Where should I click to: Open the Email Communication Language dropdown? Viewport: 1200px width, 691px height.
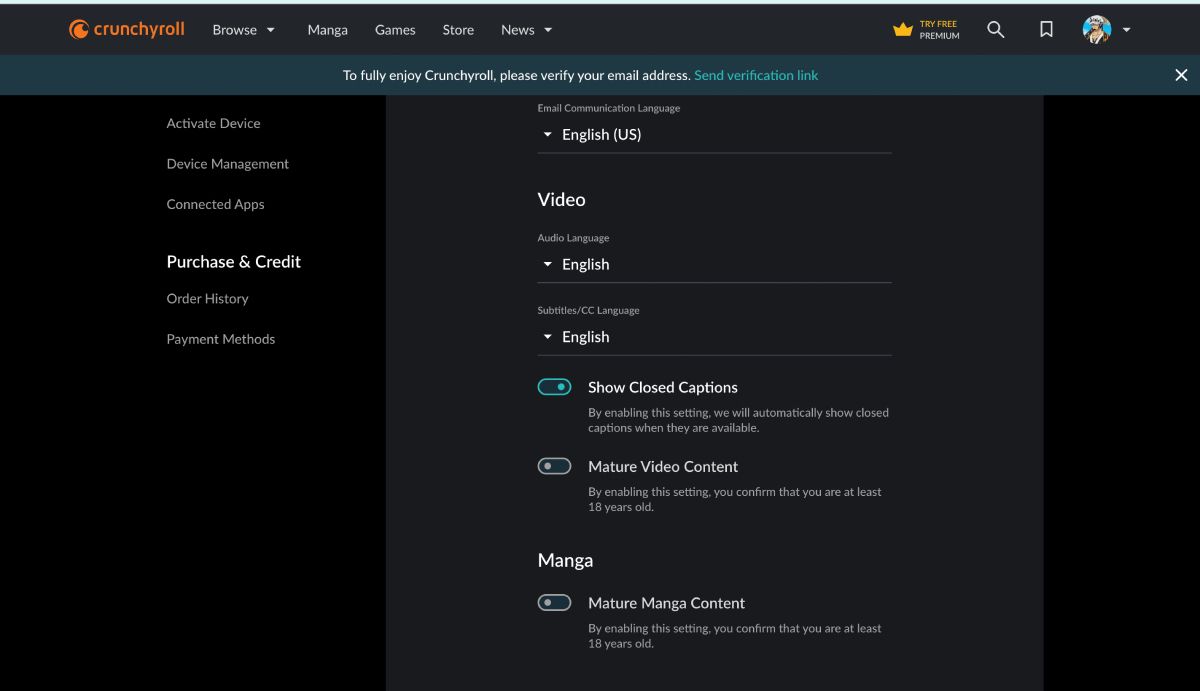(714, 134)
